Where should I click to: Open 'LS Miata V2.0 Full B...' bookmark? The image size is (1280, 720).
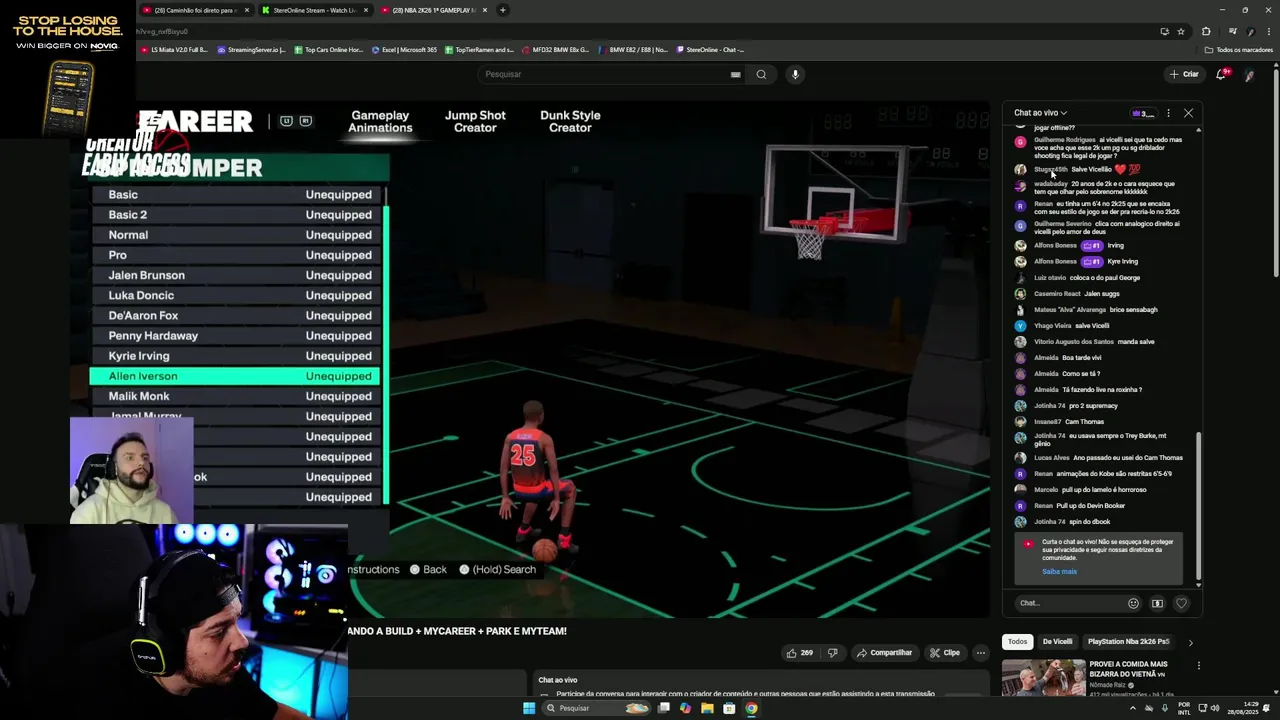(174, 49)
